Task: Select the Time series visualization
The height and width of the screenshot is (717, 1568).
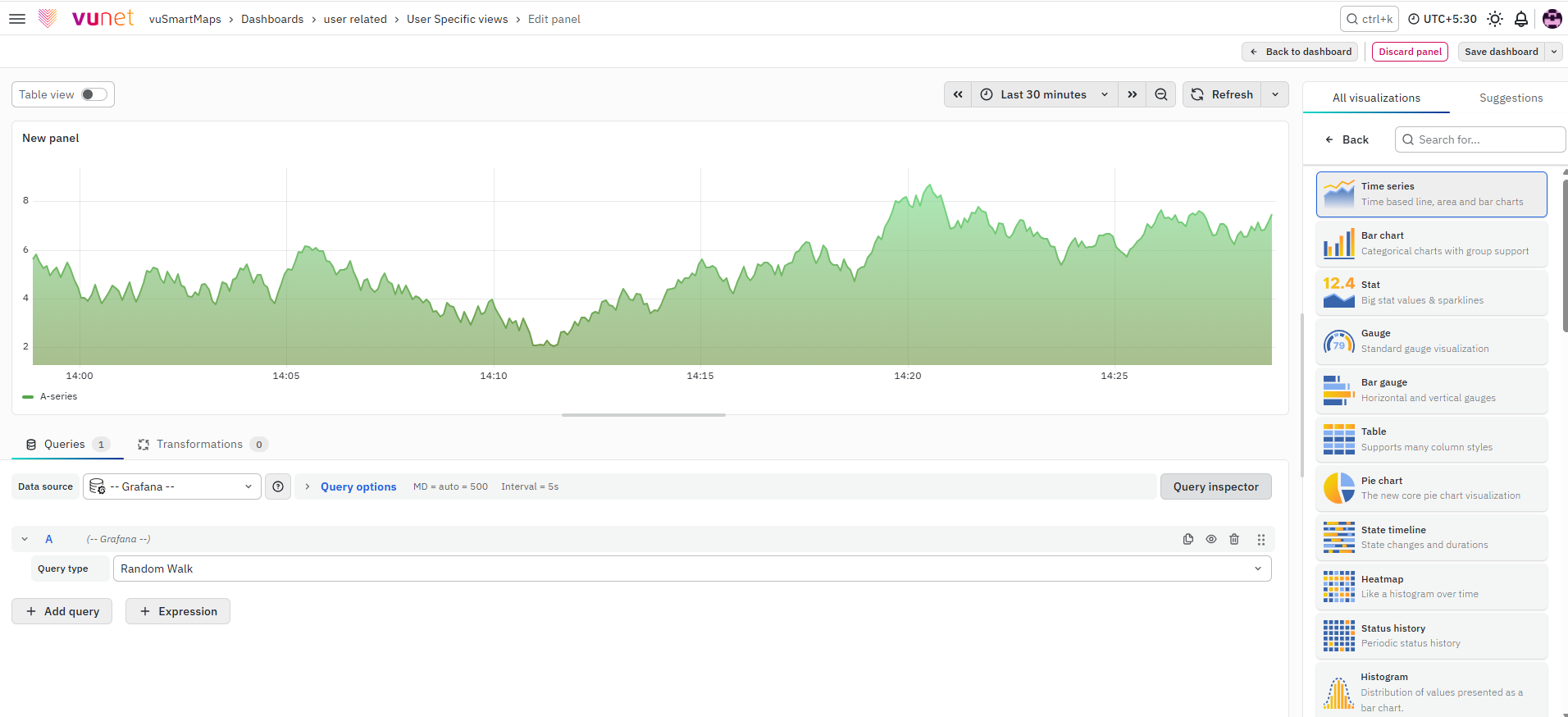Action: (x=1431, y=194)
